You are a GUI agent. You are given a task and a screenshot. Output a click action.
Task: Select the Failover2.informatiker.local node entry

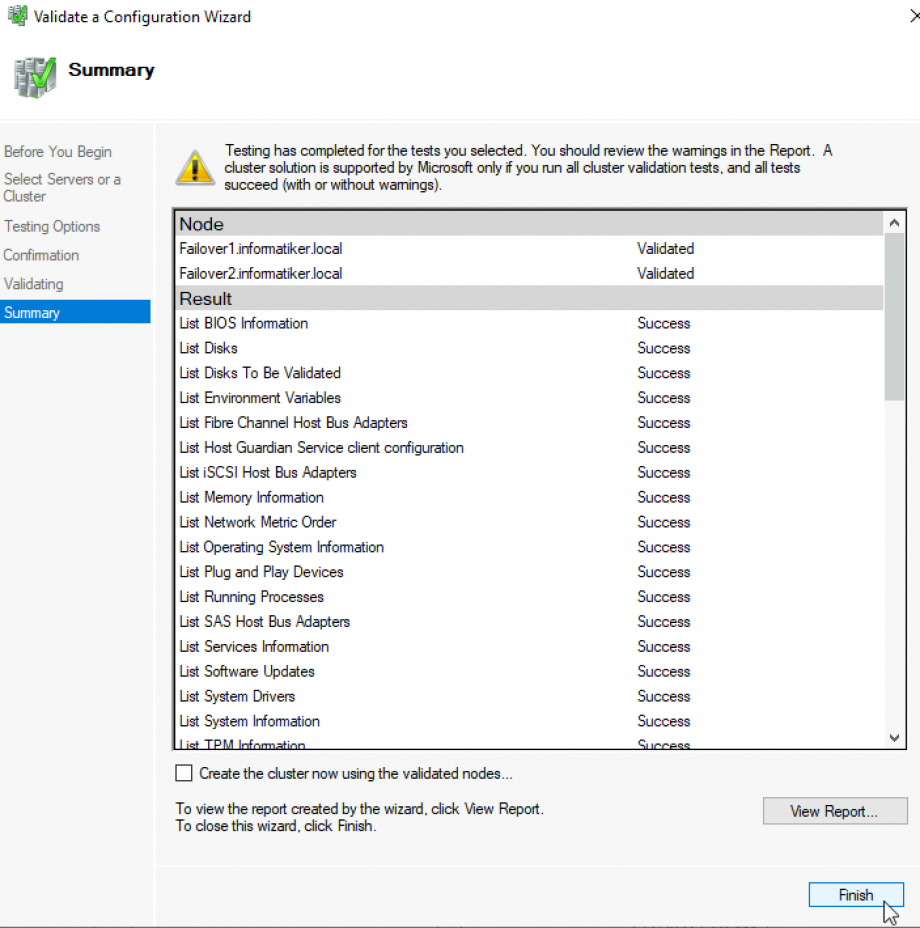click(x=262, y=273)
